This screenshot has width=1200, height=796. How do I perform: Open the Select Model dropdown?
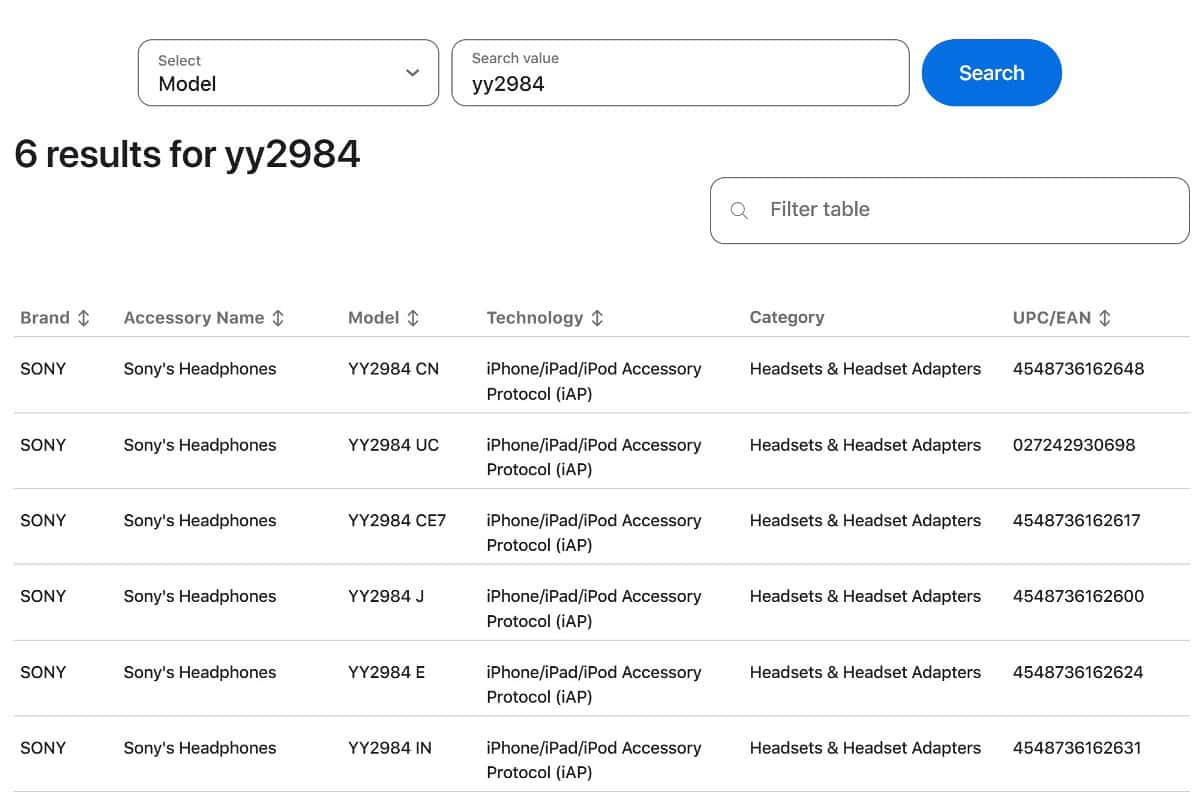pyautogui.click(x=288, y=73)
